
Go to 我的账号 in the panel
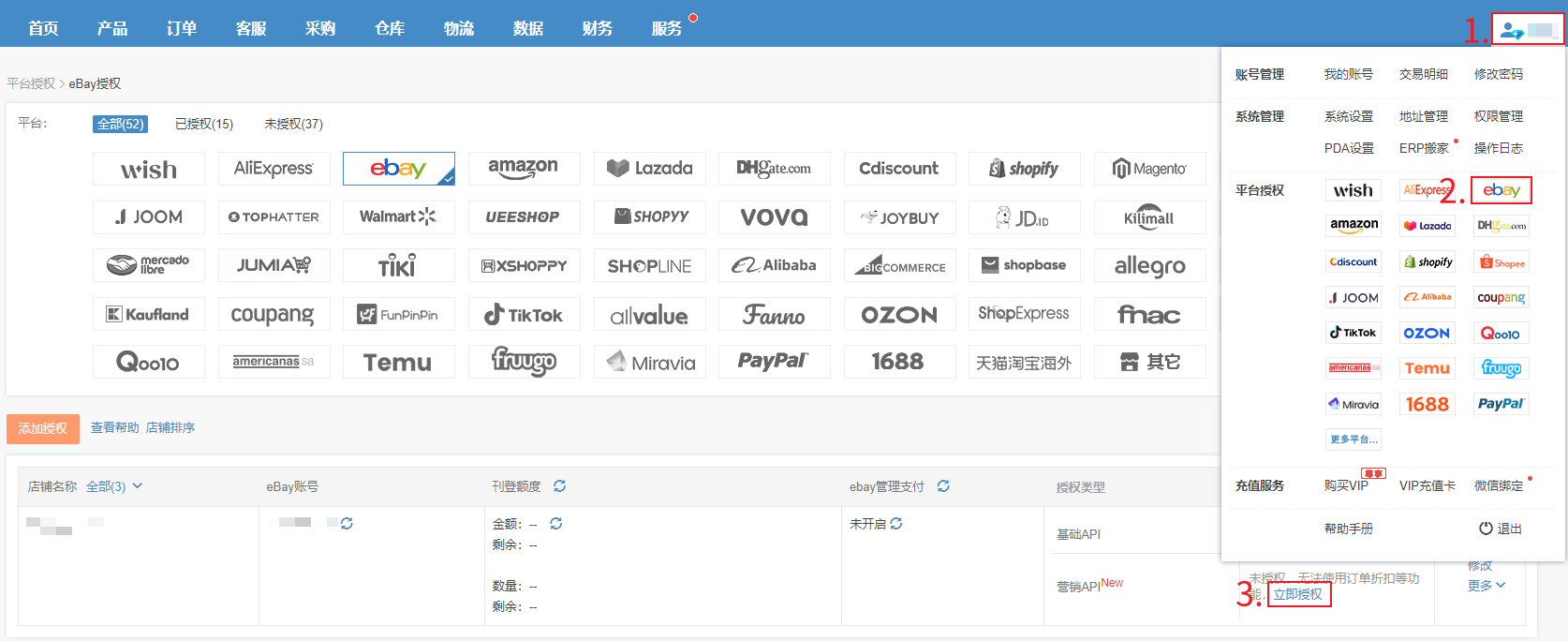coord(1349,74)
